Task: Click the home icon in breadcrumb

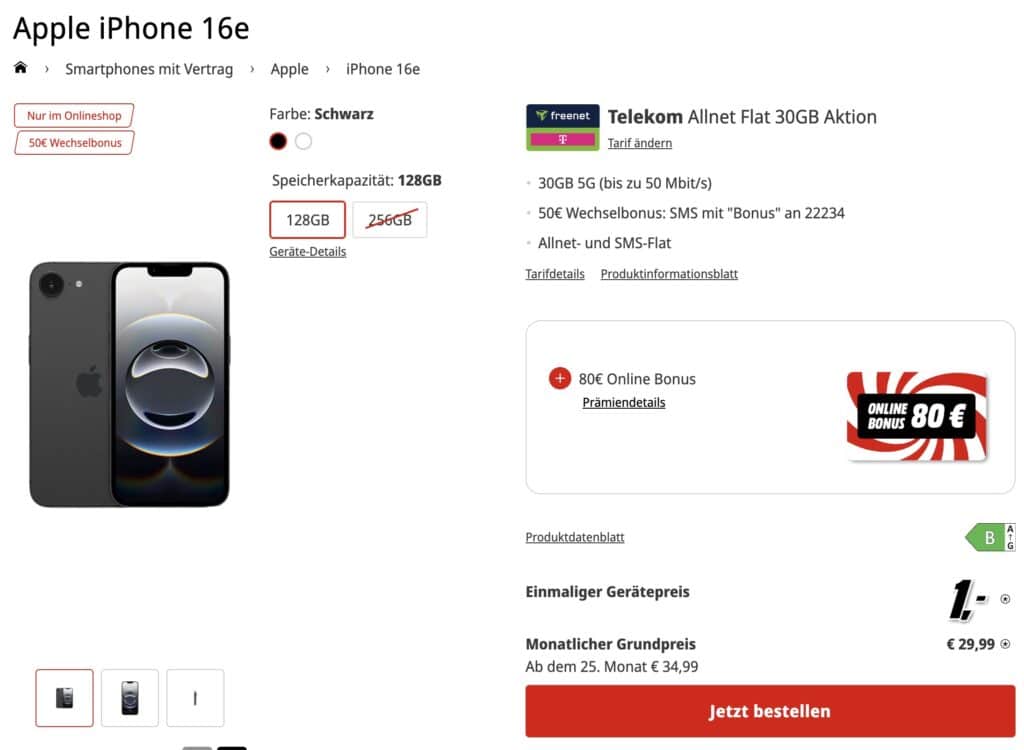Action: click(x=20, y=68)
